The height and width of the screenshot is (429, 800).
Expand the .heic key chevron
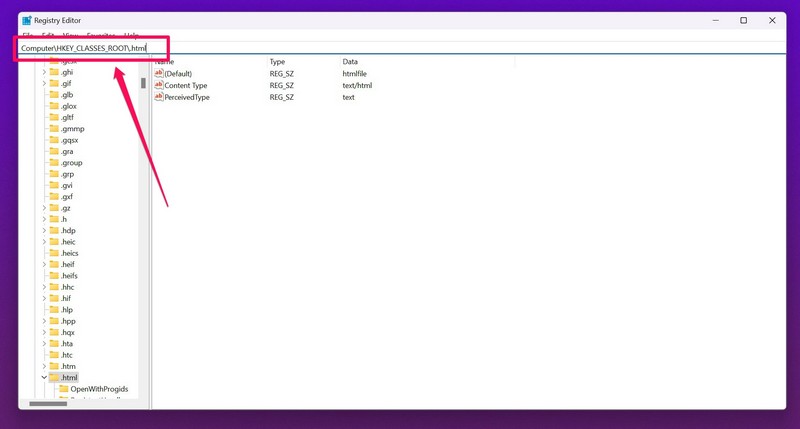[x=44, y=242]
